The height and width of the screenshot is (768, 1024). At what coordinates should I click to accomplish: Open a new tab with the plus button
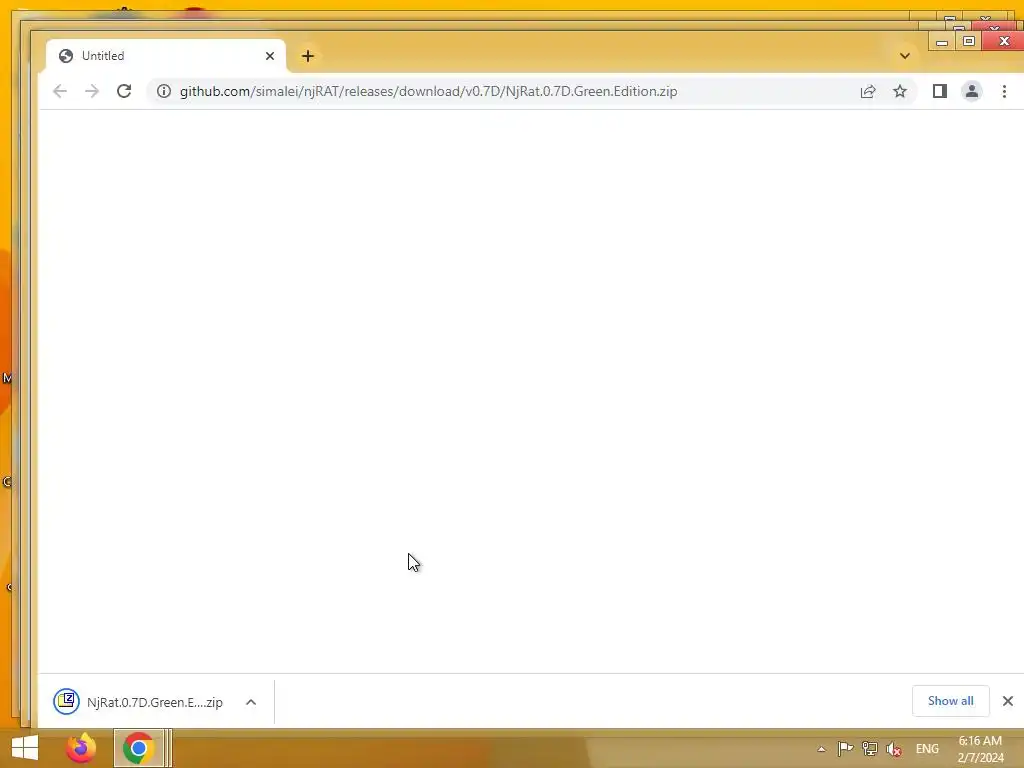pos(308,56)
